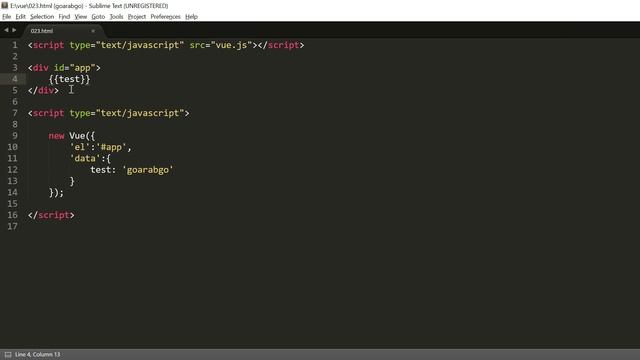Open the Selection menu
The height and width of the screenshot is (360, 640).
pos(42,17)
